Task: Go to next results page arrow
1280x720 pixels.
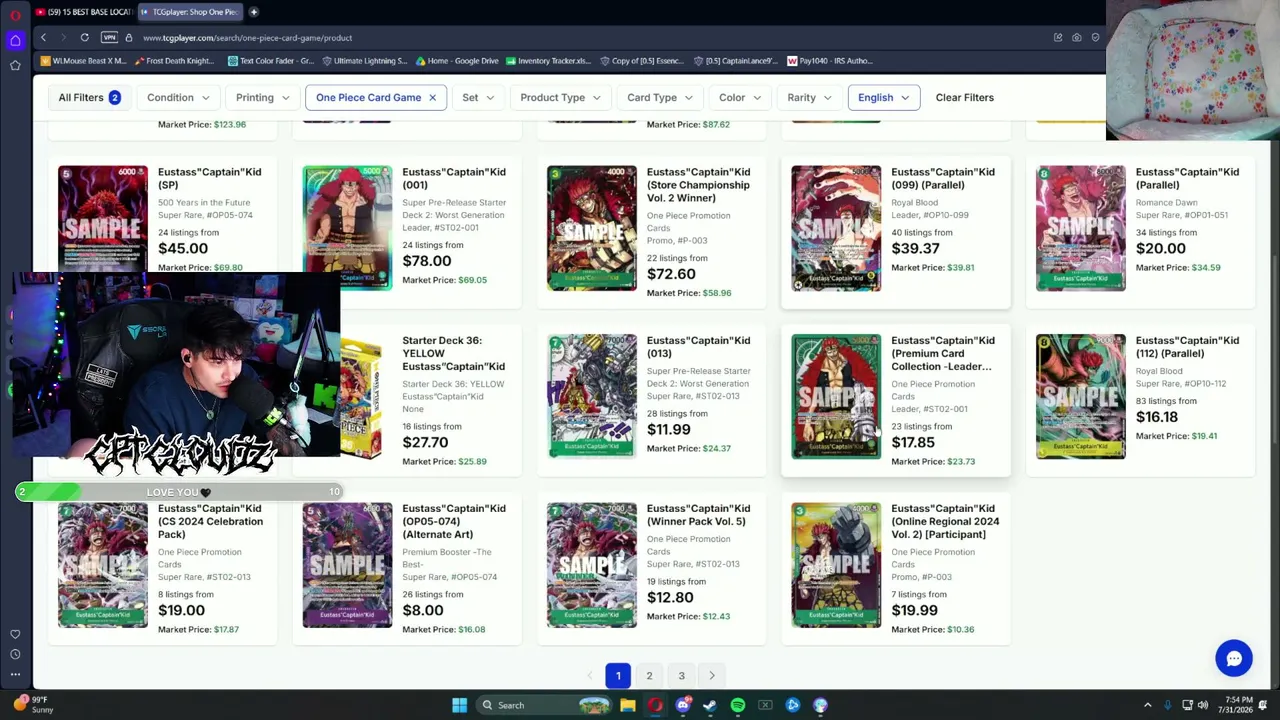Action: pos(712,676)
